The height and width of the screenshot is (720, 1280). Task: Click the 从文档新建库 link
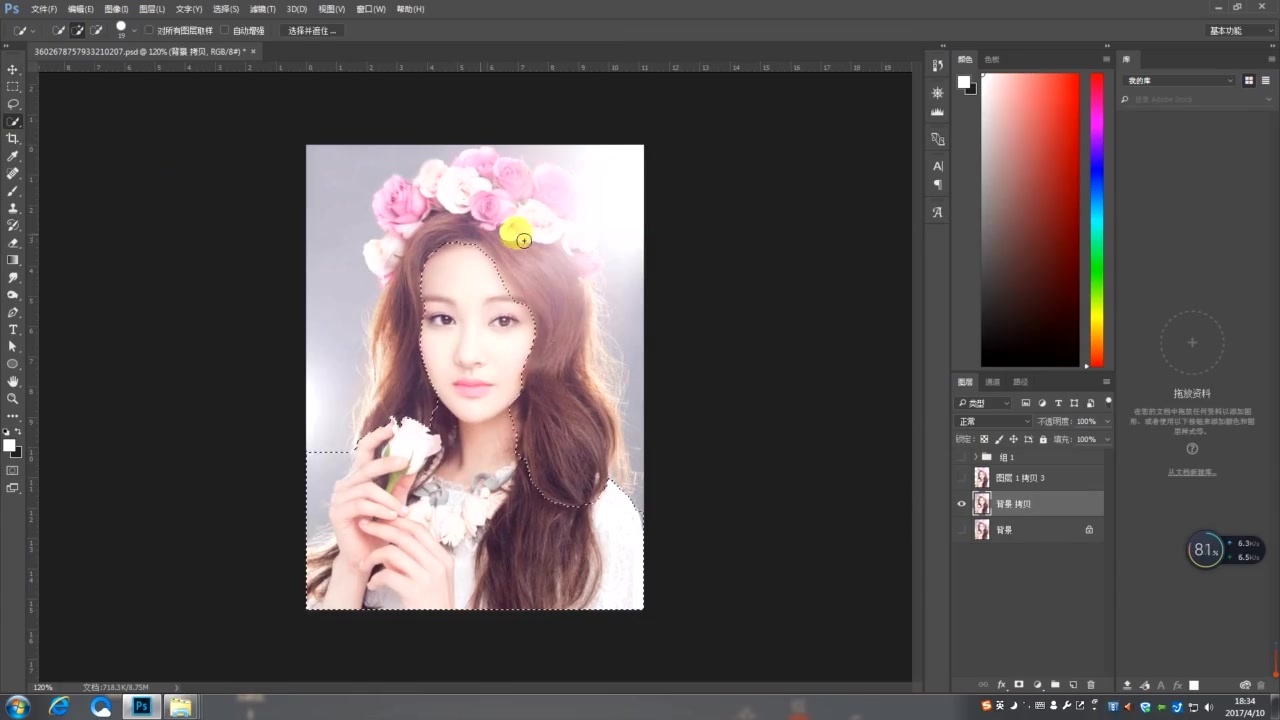(1191, 472)
